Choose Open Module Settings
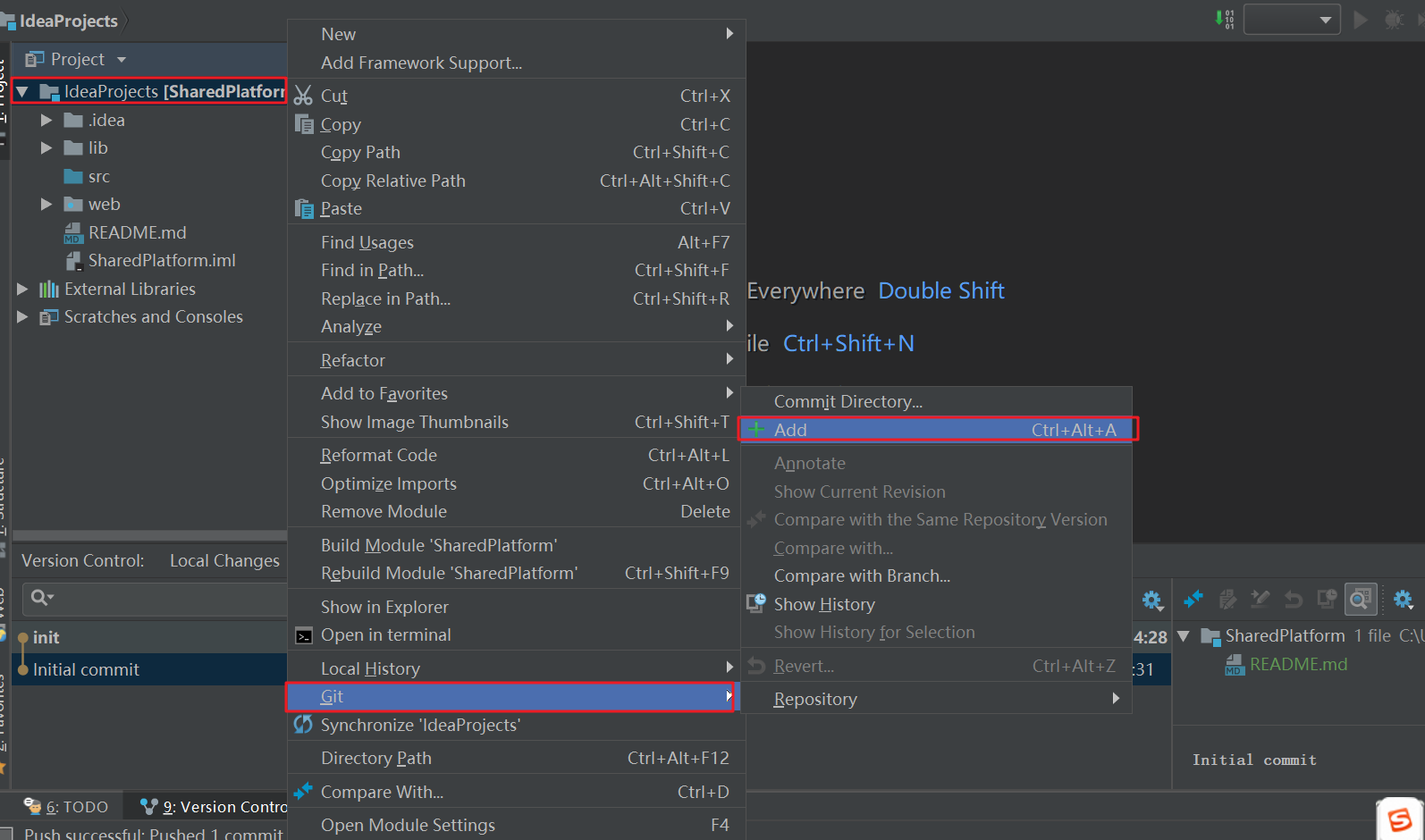The height and width of the screenshot is (840, 1425). pos(516,825)
